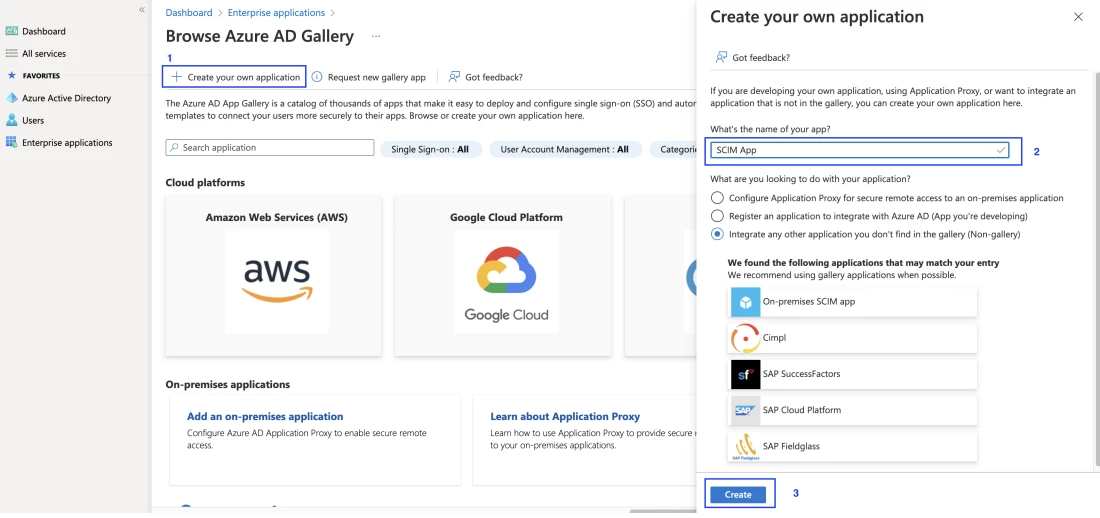Screen dimensions: 1100x518
Task: Open Add an on-premises application link
Action: (265, 416)
